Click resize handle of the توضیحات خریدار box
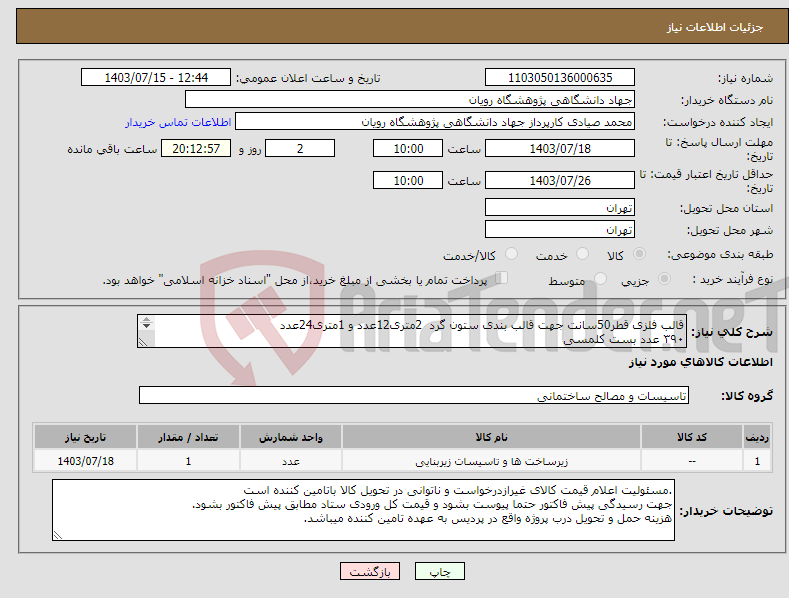 (58, 536)
